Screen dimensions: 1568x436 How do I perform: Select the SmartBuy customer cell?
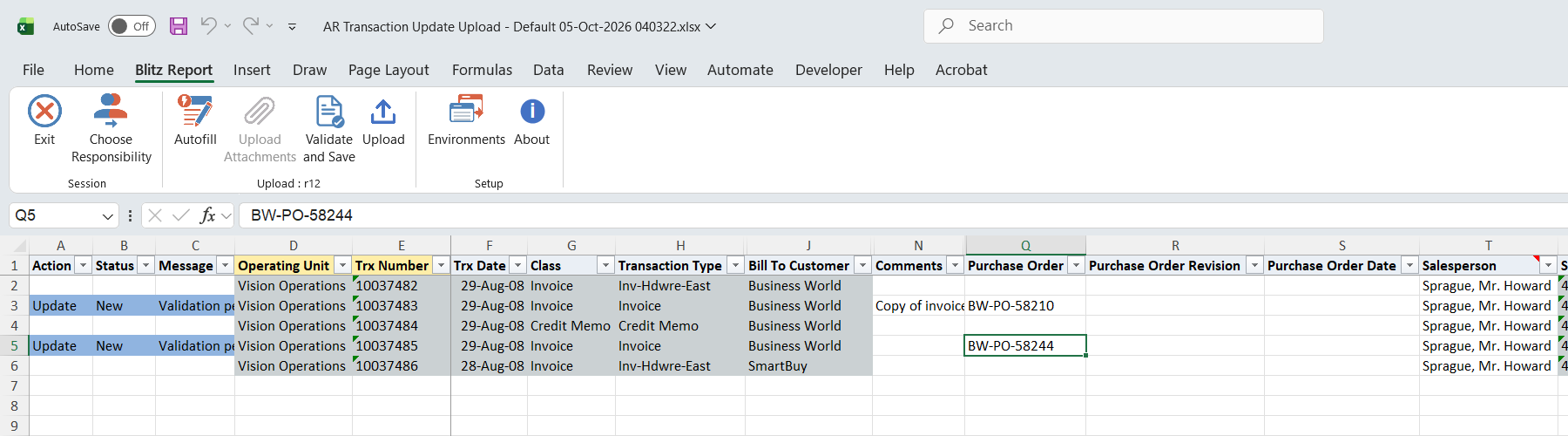pos(808,366)
